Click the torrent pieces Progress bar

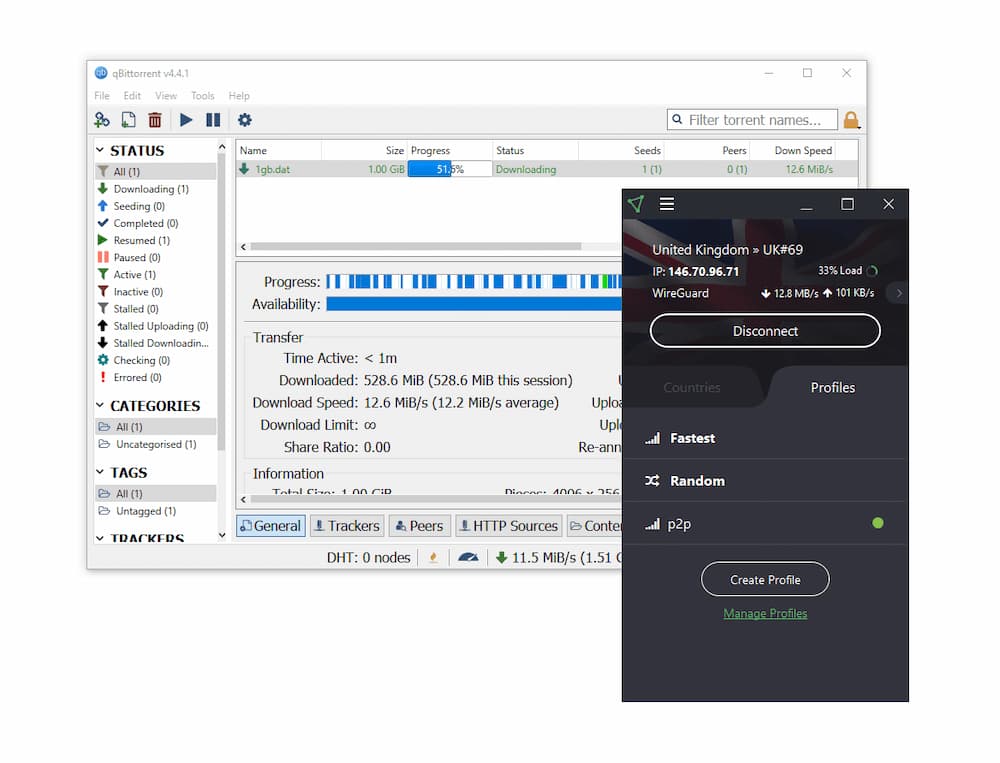pyautogui.click(x=474, y=281)
